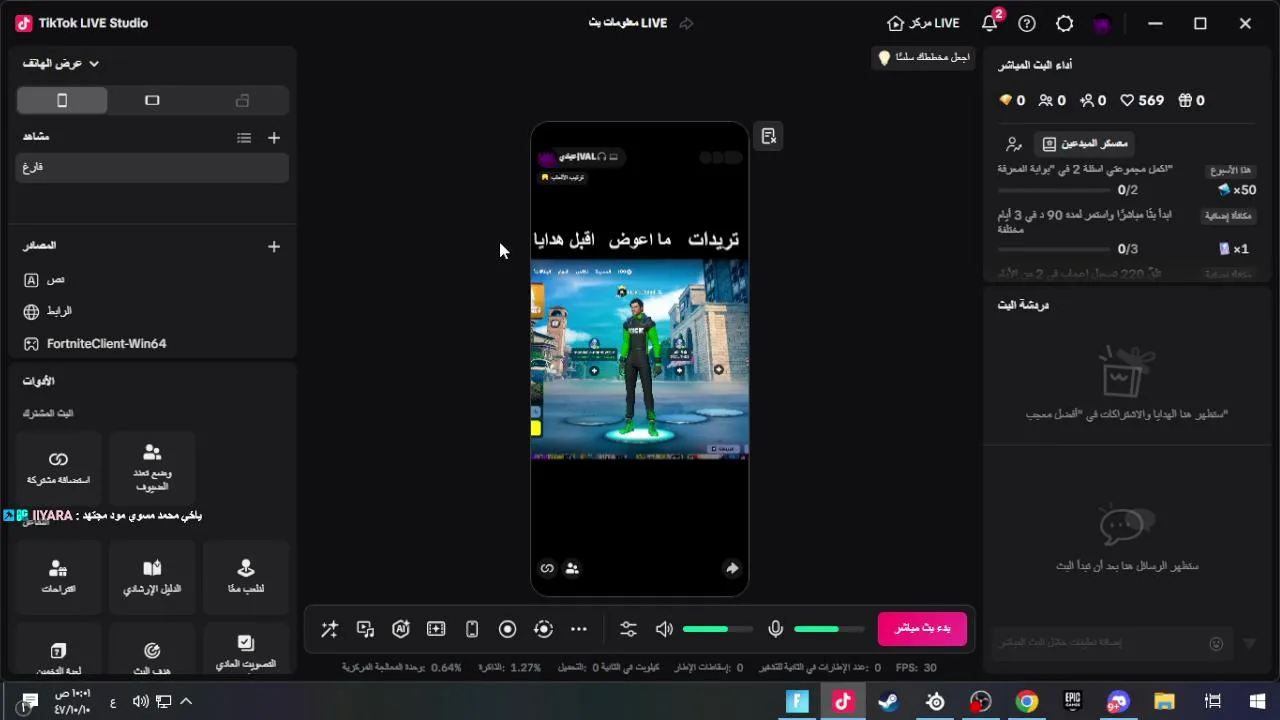Add a new scene with plus icon
Screen dimensions: 1280x720
274,138
